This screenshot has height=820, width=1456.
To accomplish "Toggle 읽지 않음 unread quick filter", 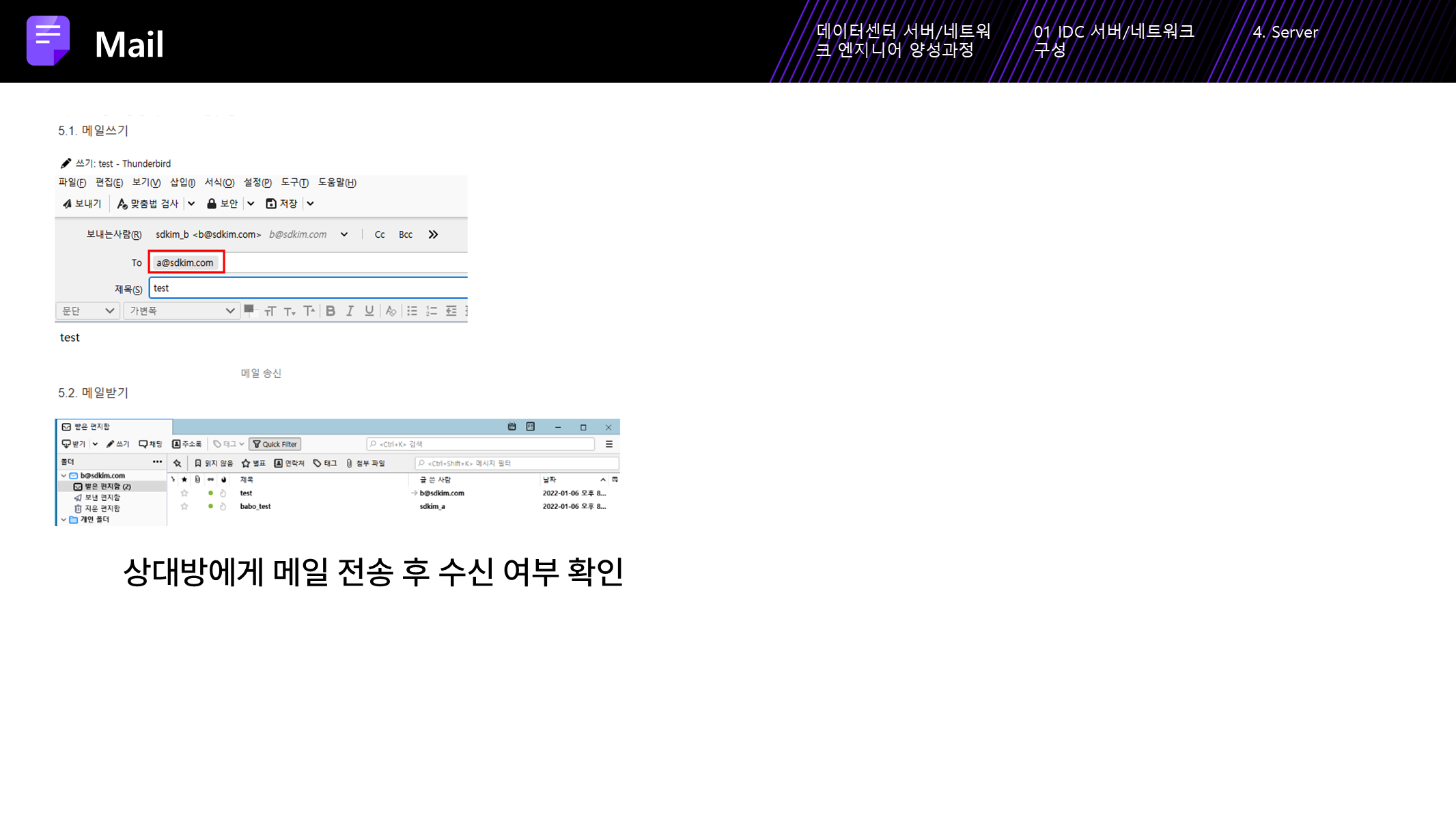I will 213,463.
